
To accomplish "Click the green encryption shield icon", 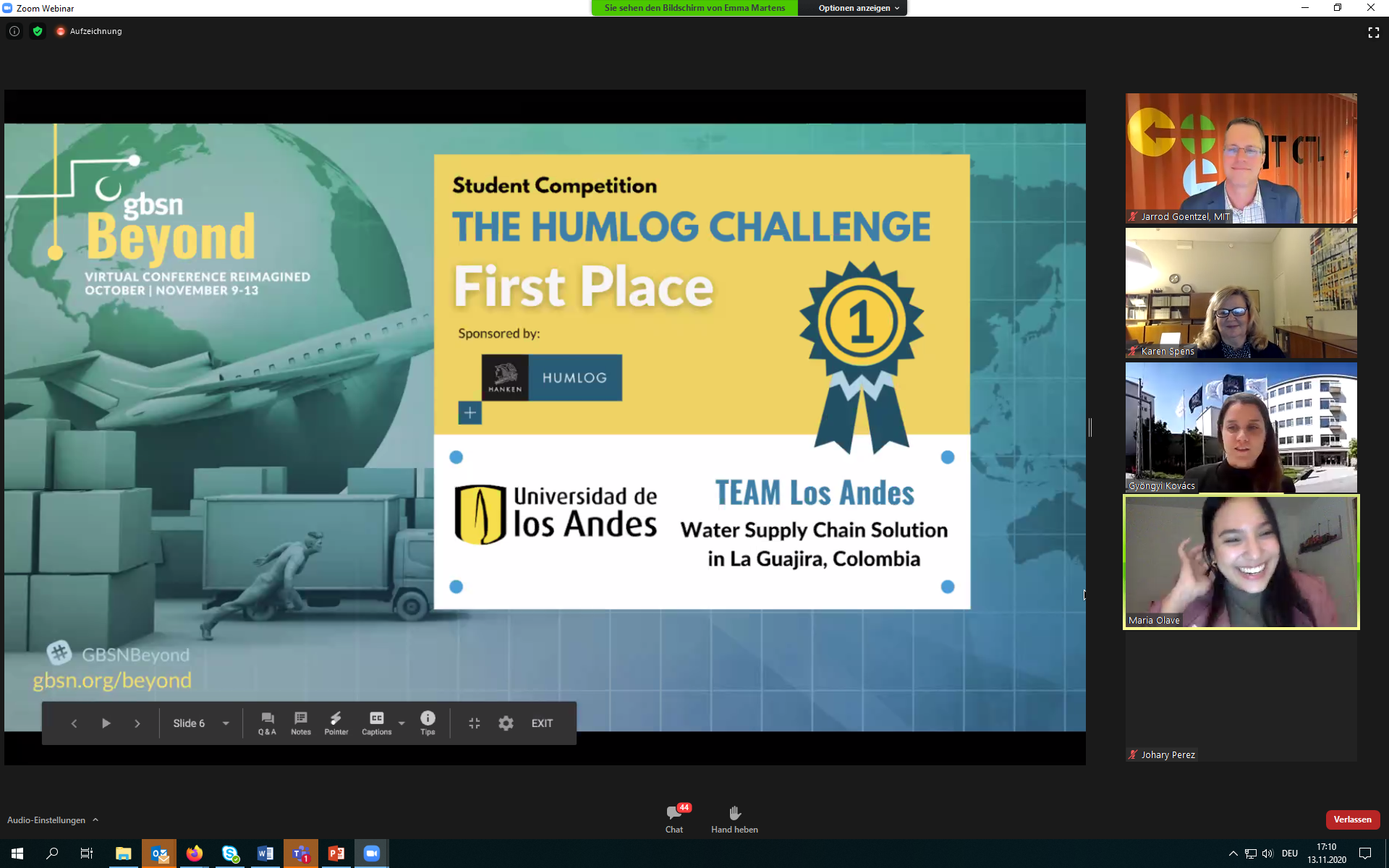I will click(38, 31).
